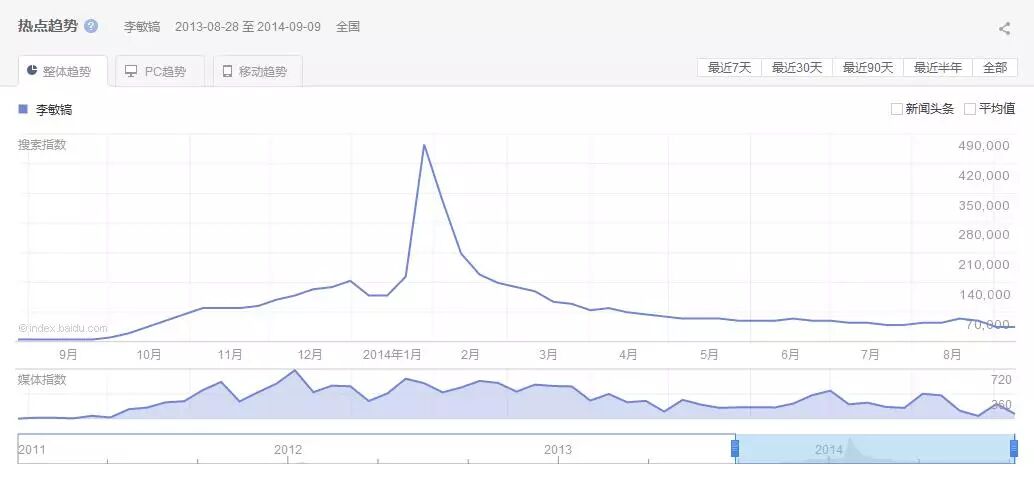Click 2012 on the bottom timeline
The width and height of the screenshot is (1034, 484).
pos(288,450)
